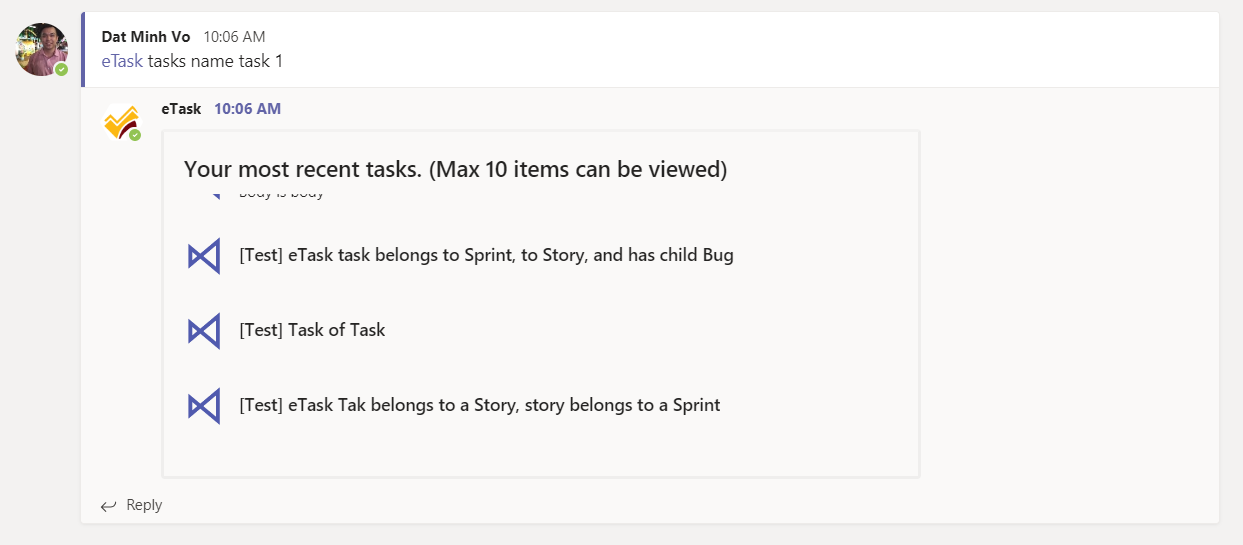
Task: Open the eTask mention in the message
Action: 122,61
